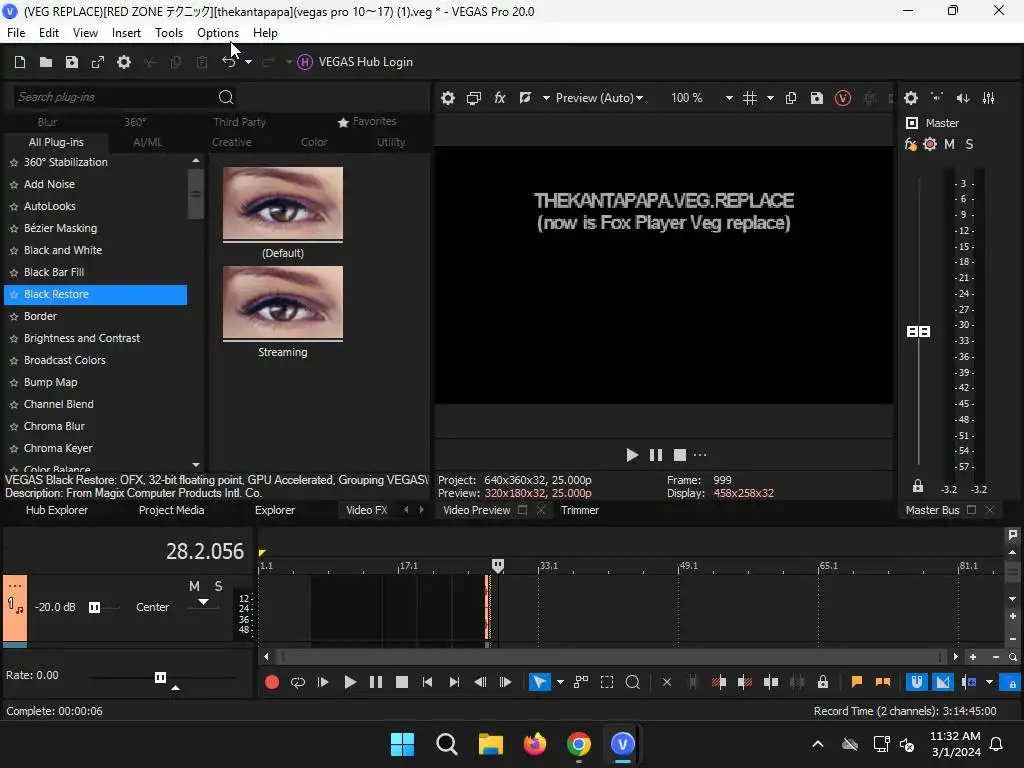Open more preview transport options (…)
This screenshot has height=768, width=1024.
coord(700,455)
